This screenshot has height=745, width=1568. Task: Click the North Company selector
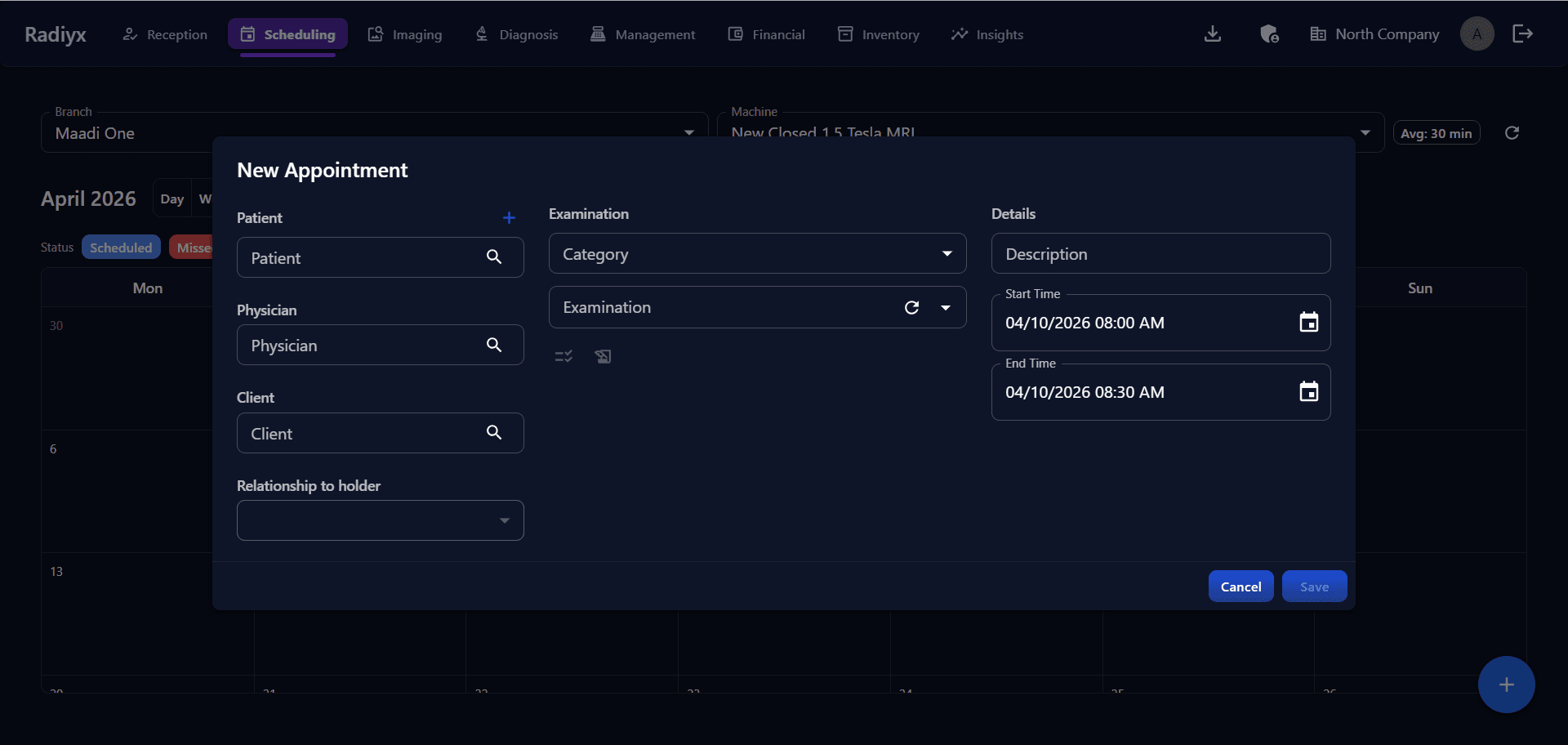tap(1374, 34)
